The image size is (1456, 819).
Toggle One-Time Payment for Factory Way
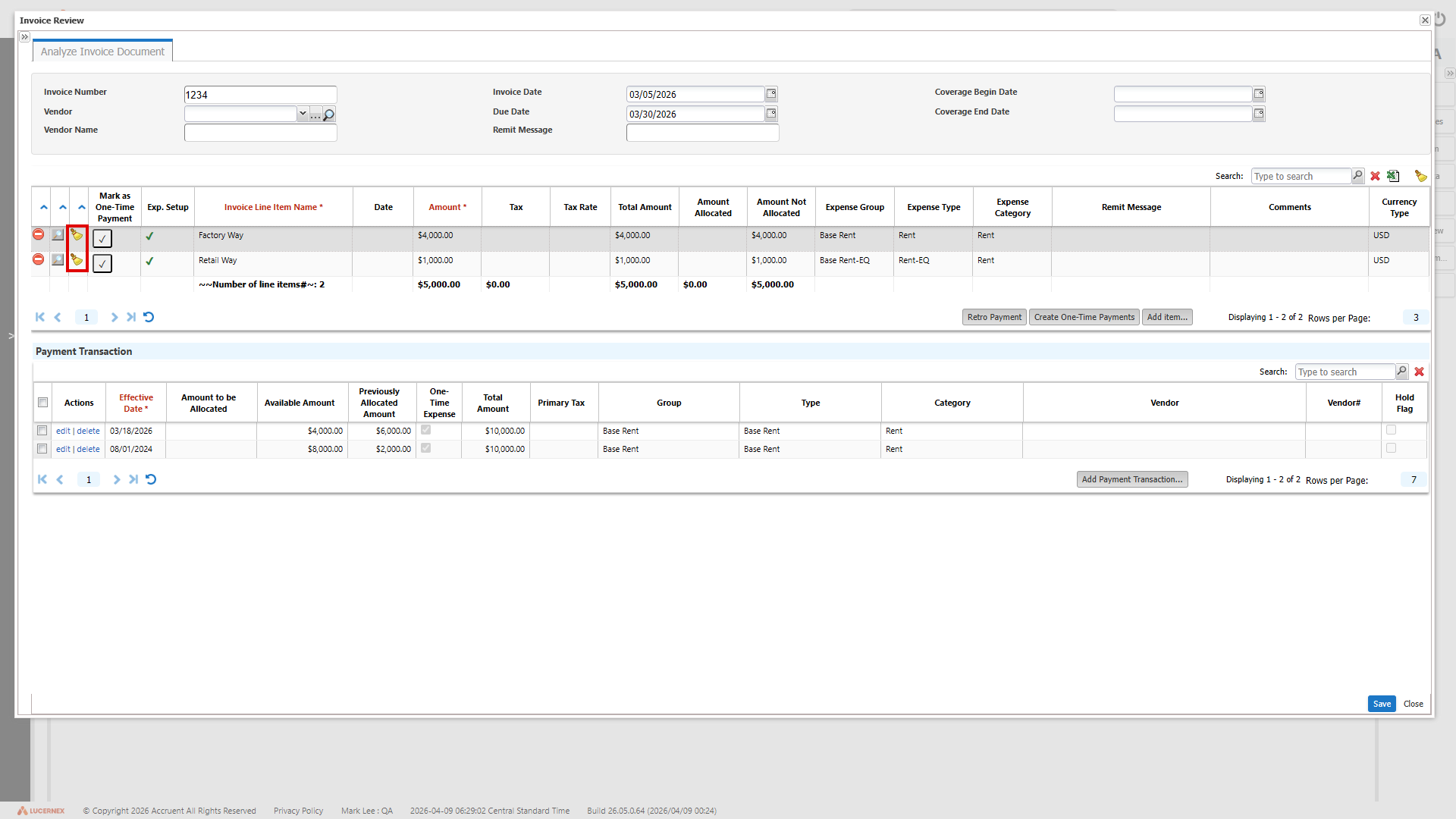click(x=102, y=238)
